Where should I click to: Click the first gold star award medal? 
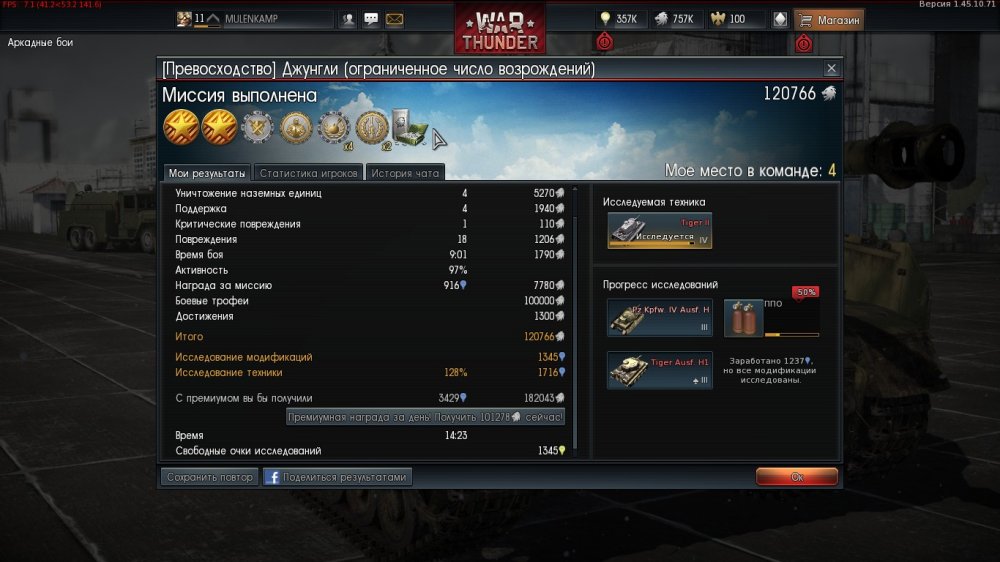pos(181,127)
